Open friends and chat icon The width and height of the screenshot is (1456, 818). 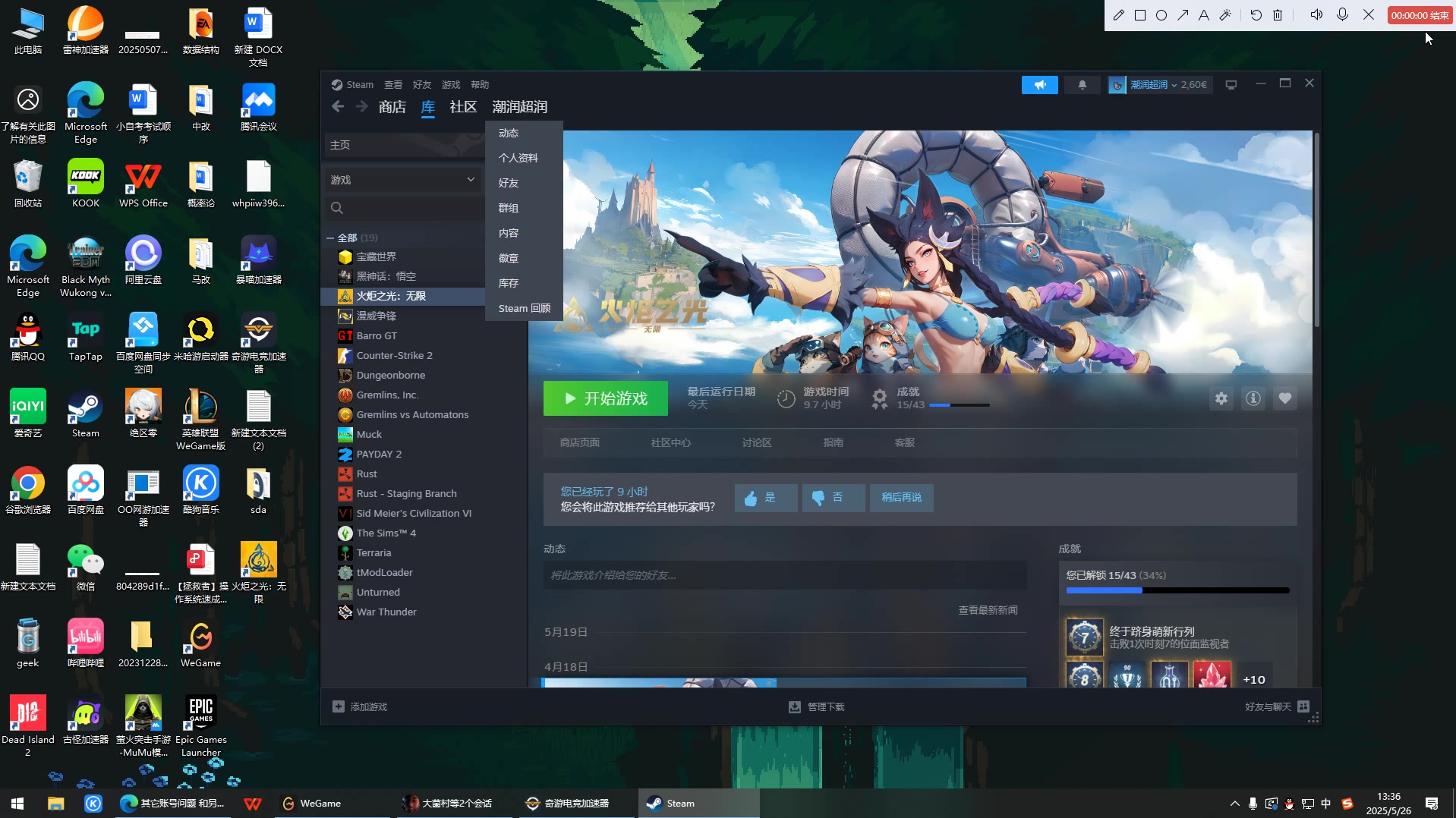pyautogui.click(x=1303, y=706)
